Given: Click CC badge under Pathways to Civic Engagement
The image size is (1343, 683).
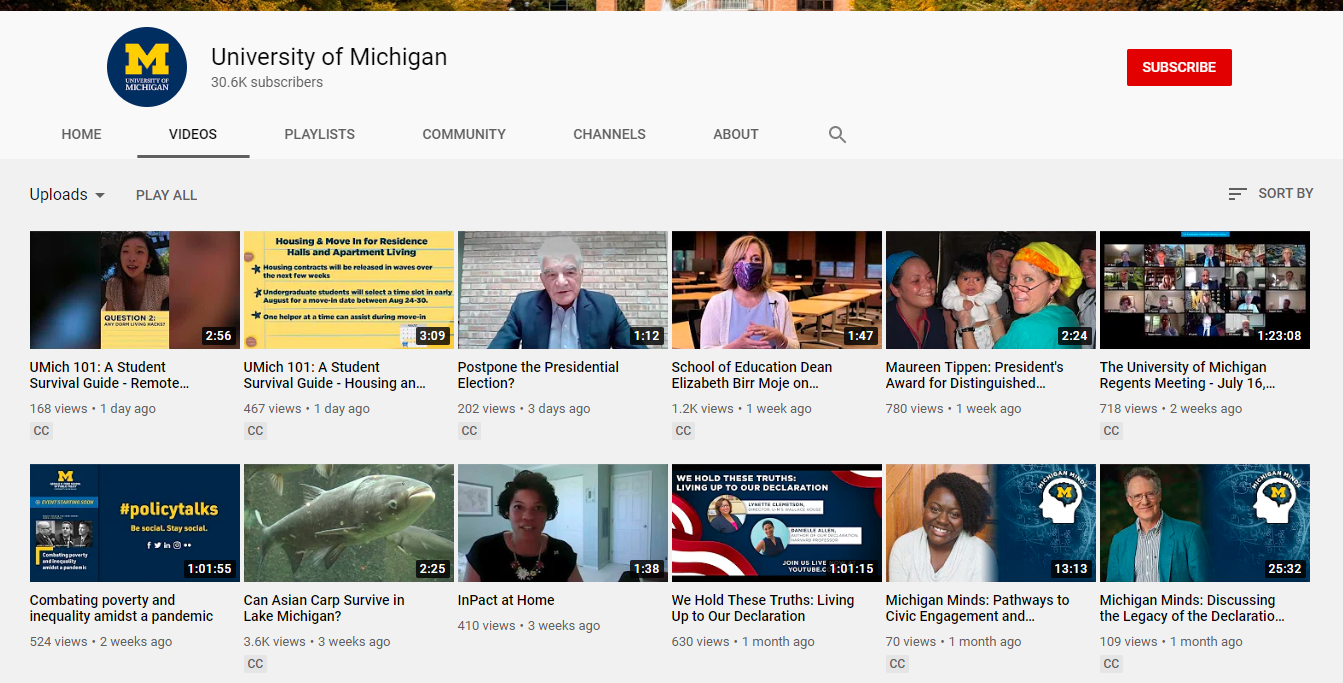Looking at the screenshot, I should pos(897,664).
